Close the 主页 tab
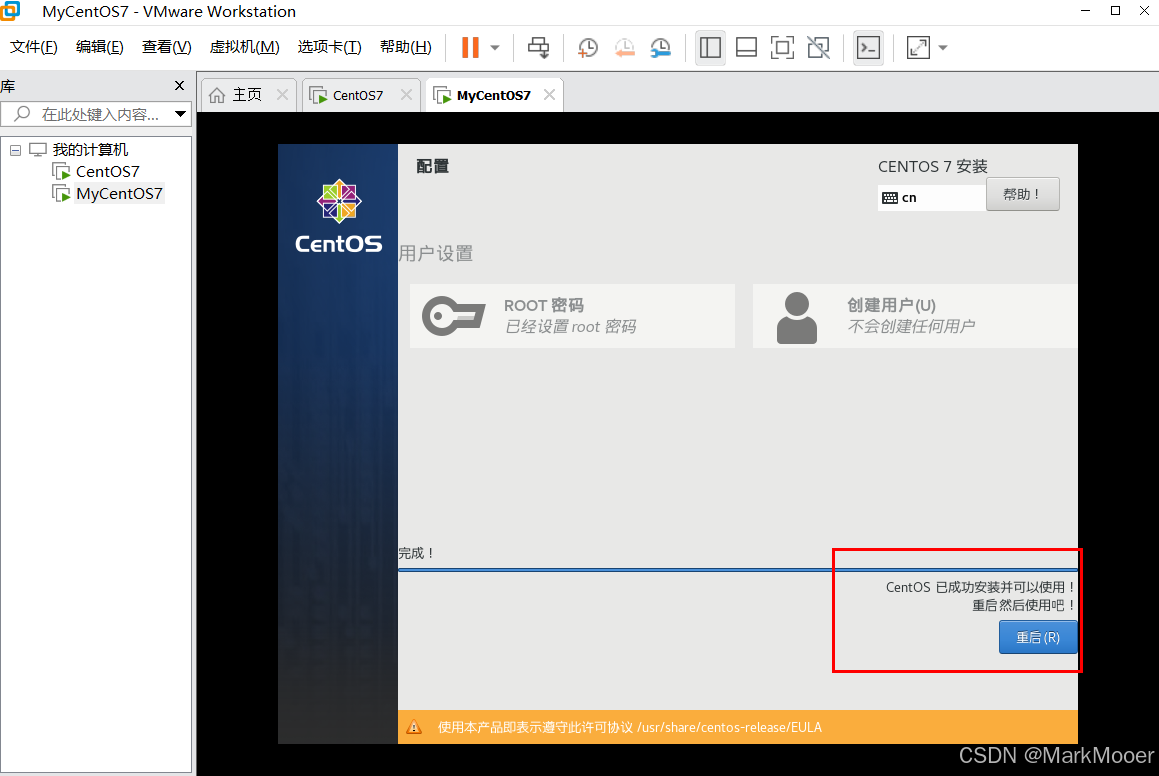Image resolution: width=1159 pixels, height=776 pixels. [282, 95]
